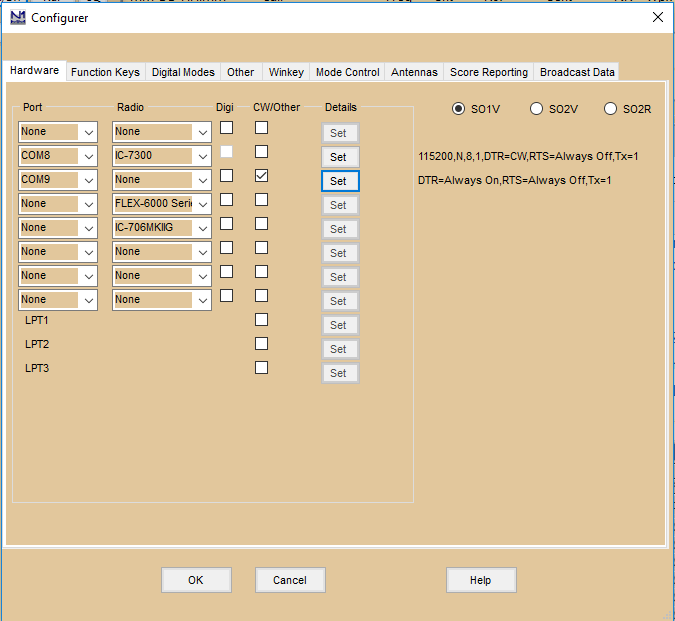
Task: Toggle the first row's CW/Other checkbox
Action: (261, 128)
